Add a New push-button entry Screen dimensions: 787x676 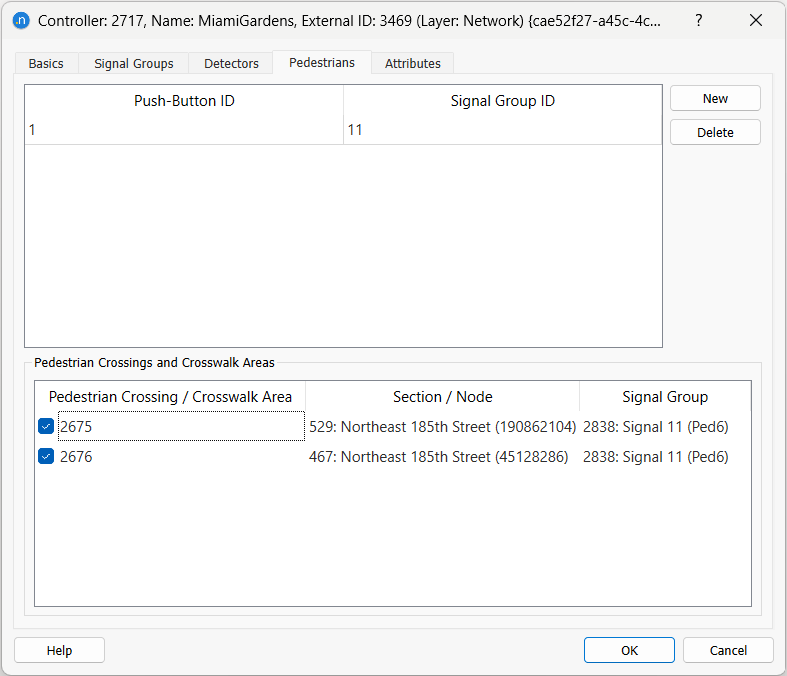(715, 99)
